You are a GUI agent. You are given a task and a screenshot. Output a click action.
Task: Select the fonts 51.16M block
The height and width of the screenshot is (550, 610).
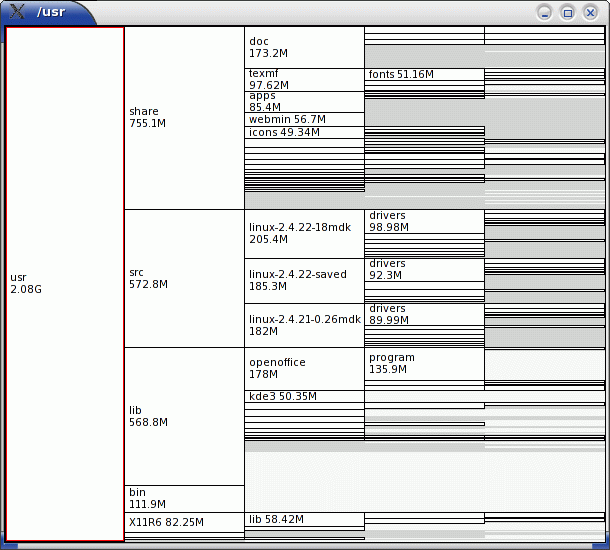tap(424, 75)
